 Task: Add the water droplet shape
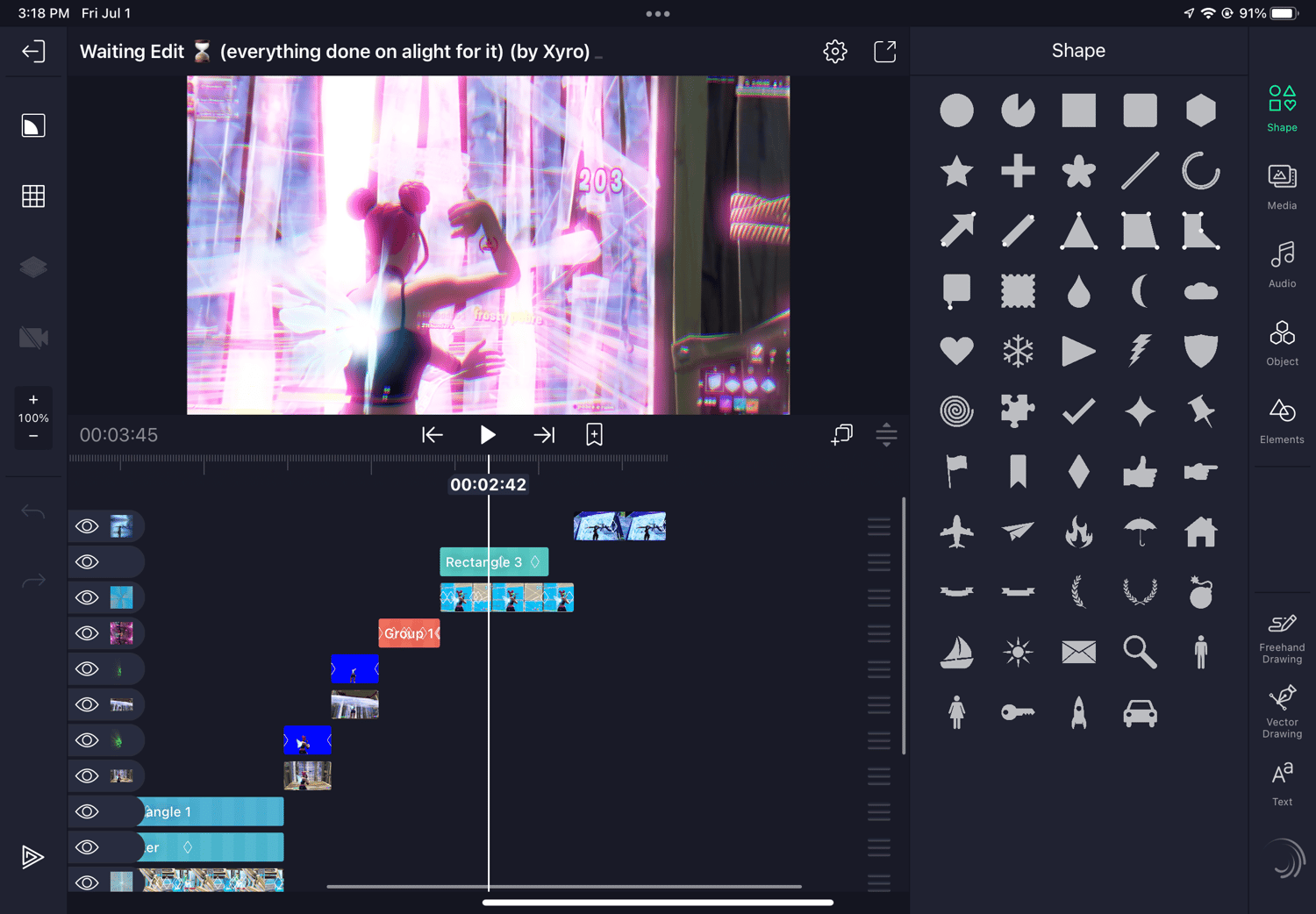point(1078,291)
